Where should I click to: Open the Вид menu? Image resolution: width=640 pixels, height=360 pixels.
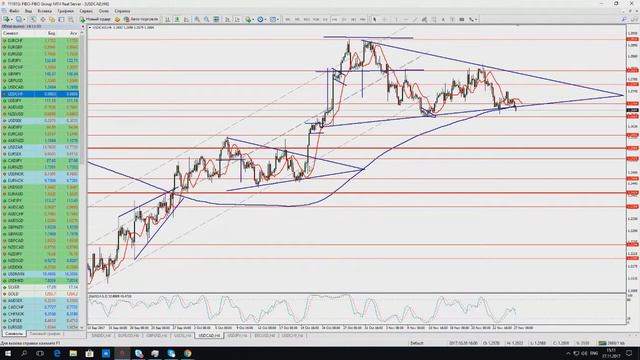28,11
